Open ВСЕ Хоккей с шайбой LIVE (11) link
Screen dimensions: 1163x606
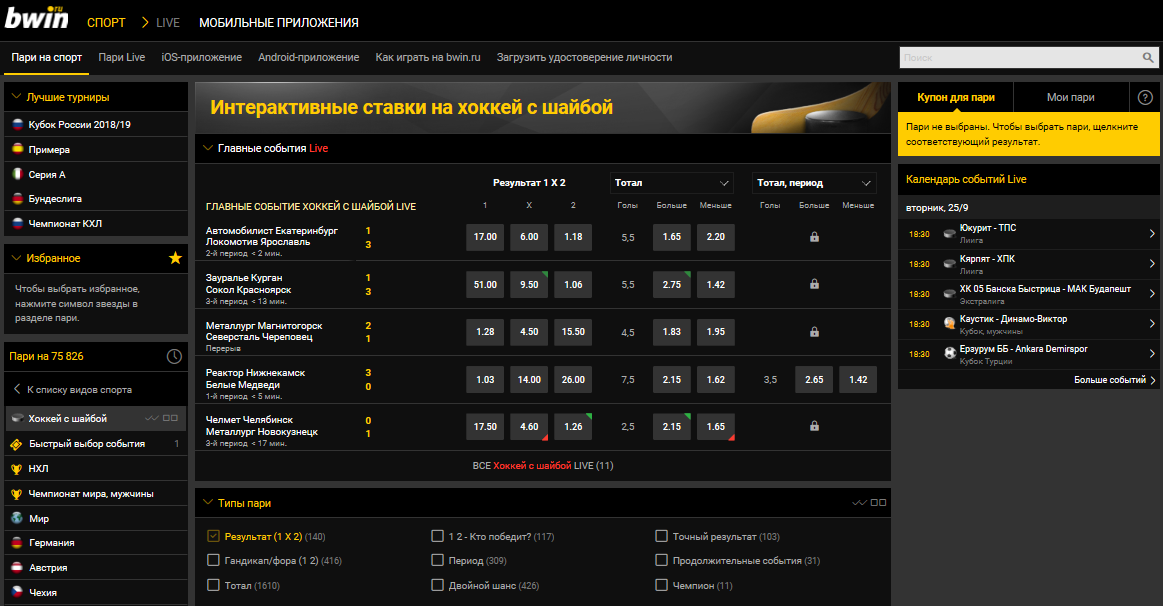(x=543, y=466)
